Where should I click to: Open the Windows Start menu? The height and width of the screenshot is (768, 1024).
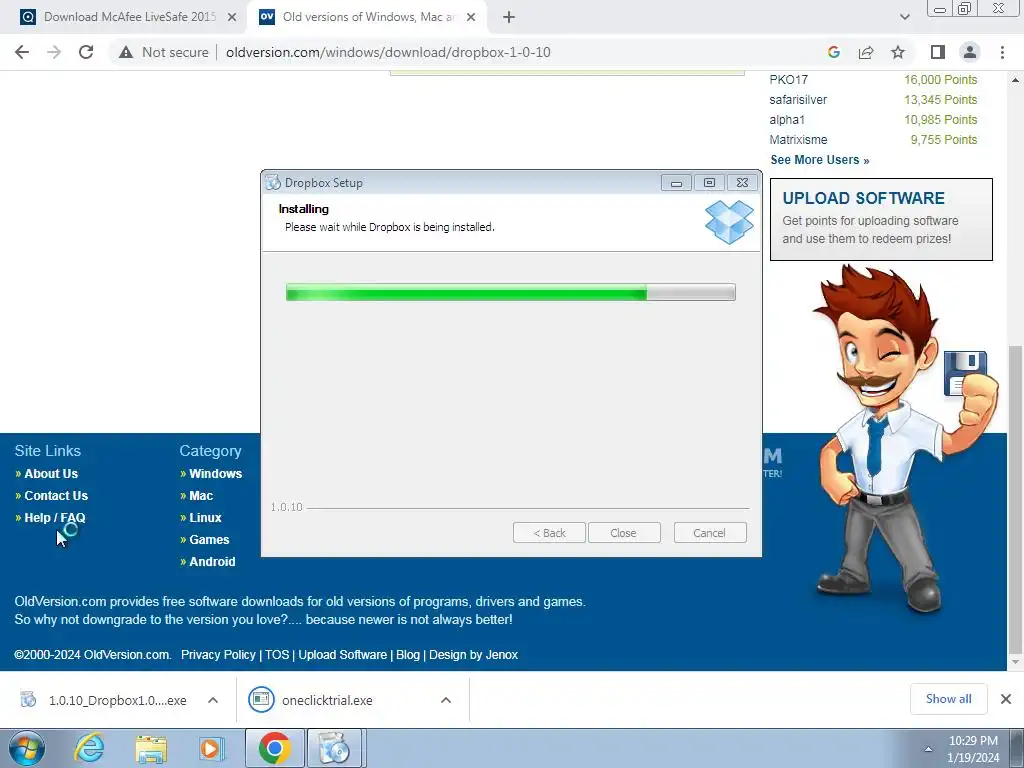[27, 748]
